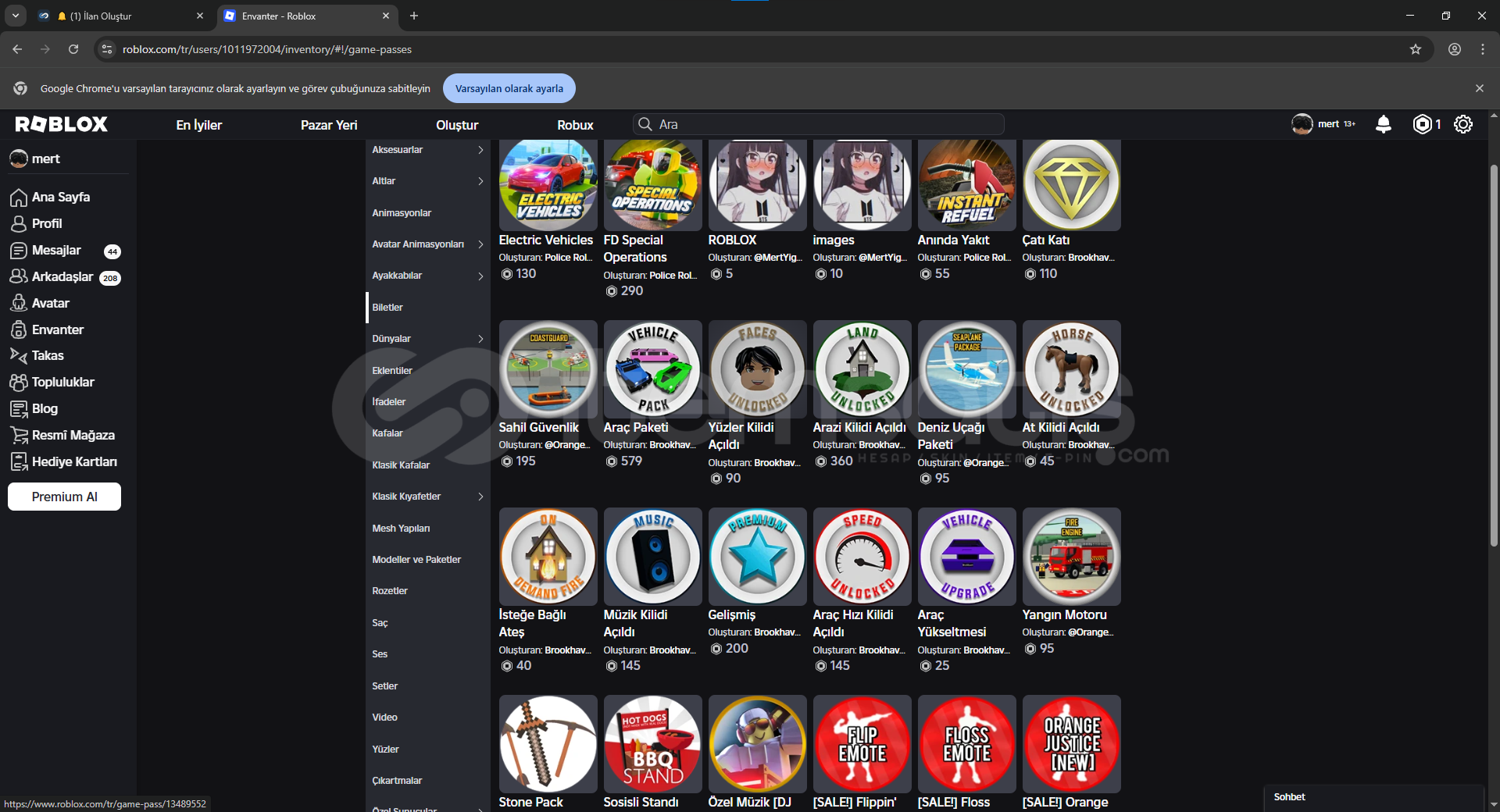
Task: Open Sahil Güvenlik coastguard thumbnail
Action: [x=548, y=369]
